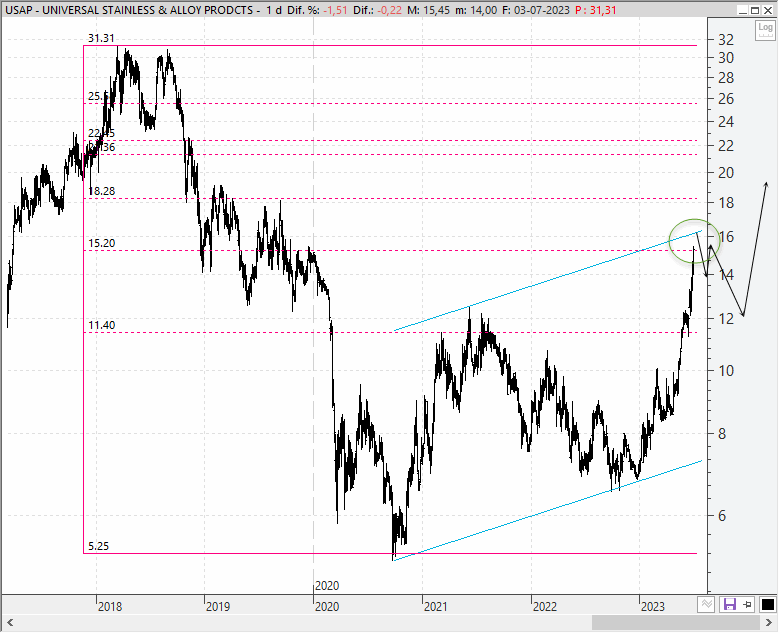Click the horizontal scrollbar thumb
The height and width of the screenshot is (633, 779).
[676, 623]
